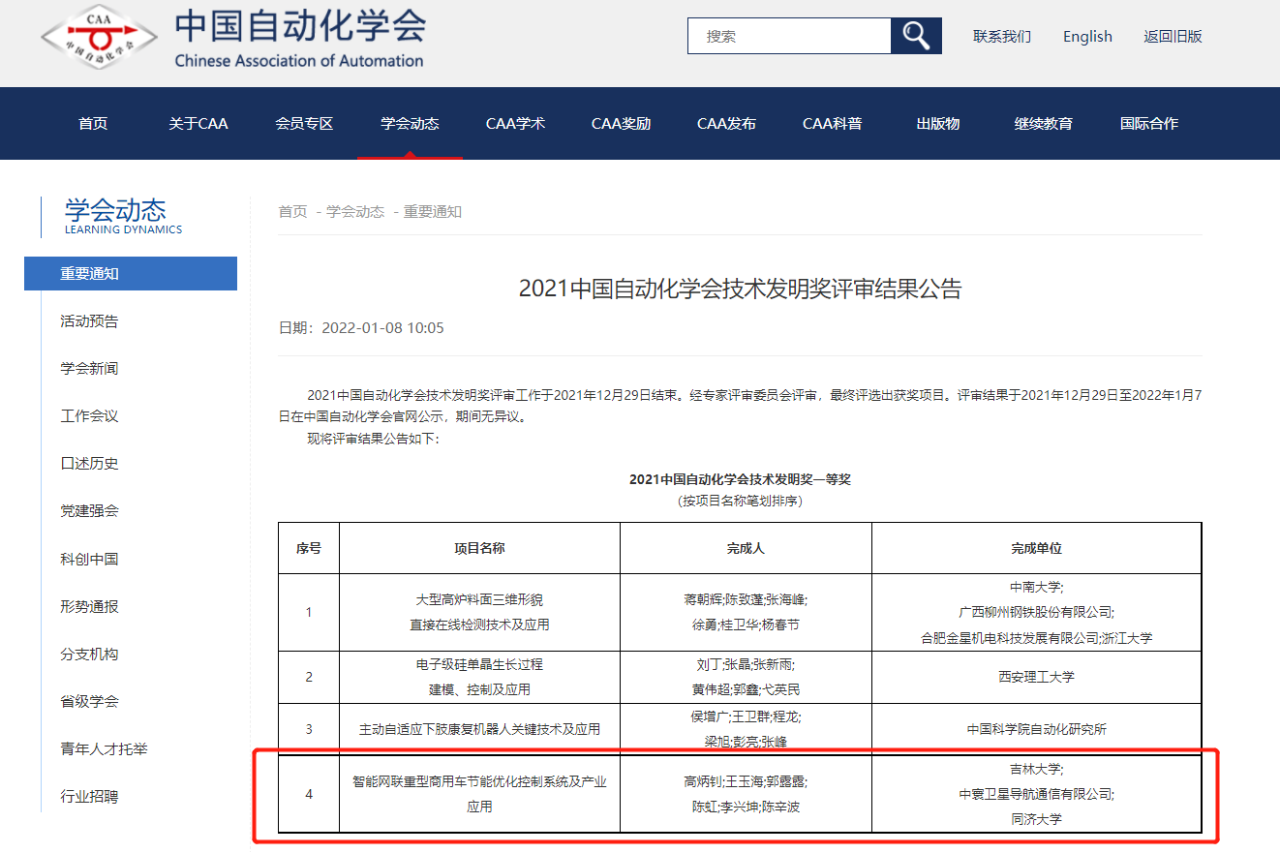Click unit cell 吉林大学
1280x852 pixels.
coord(1036,769)
